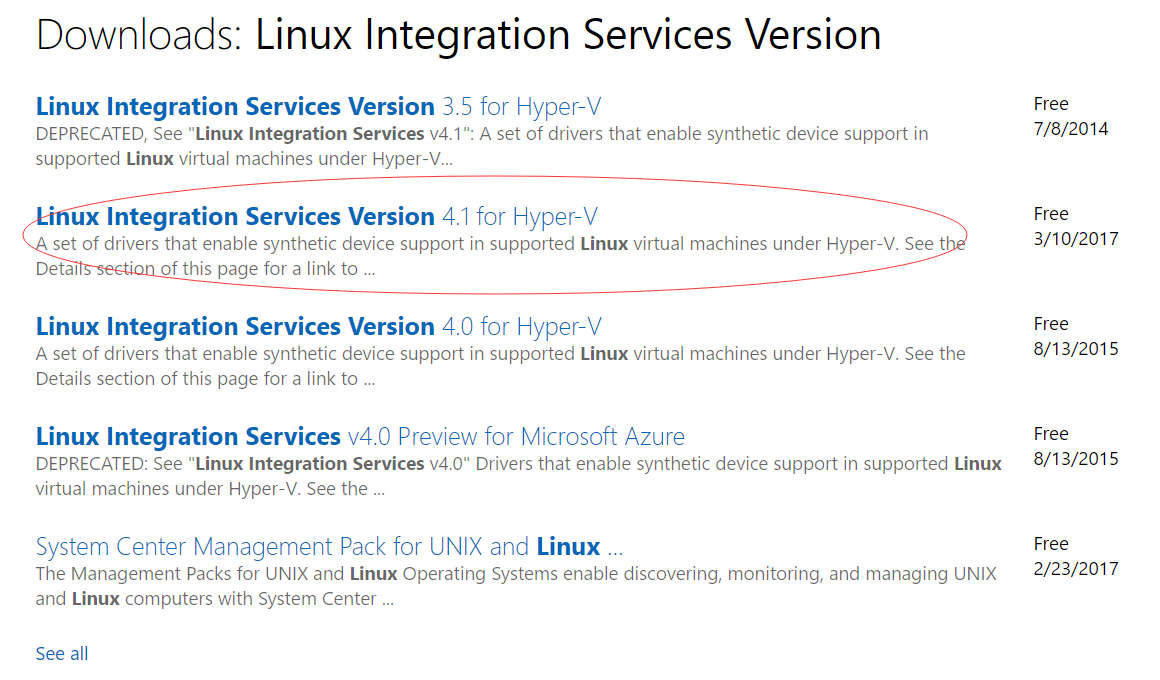The height and width of the screenshot is (680, 1160).
Task: Open Linux Integration Services Version 3.5 link
Action: [x=318, y=107]
